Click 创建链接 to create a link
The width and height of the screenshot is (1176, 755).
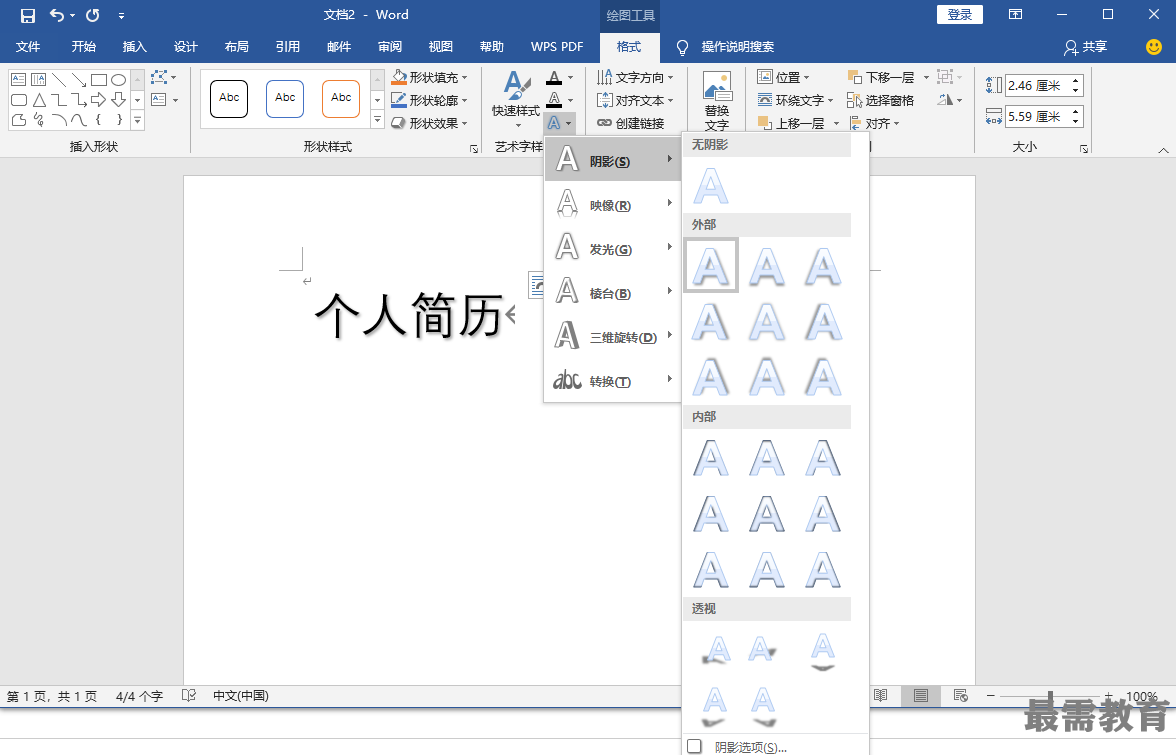pos(631,123)
